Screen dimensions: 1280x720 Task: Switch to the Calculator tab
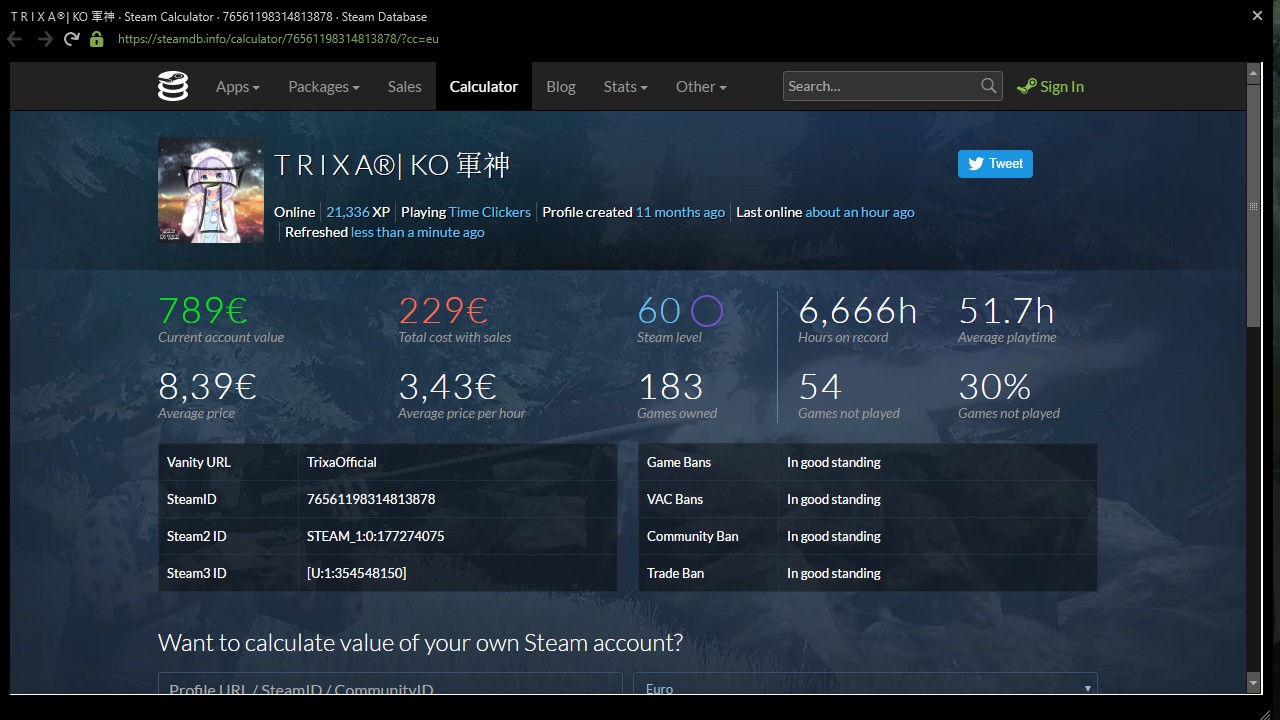tap(483, 86)
